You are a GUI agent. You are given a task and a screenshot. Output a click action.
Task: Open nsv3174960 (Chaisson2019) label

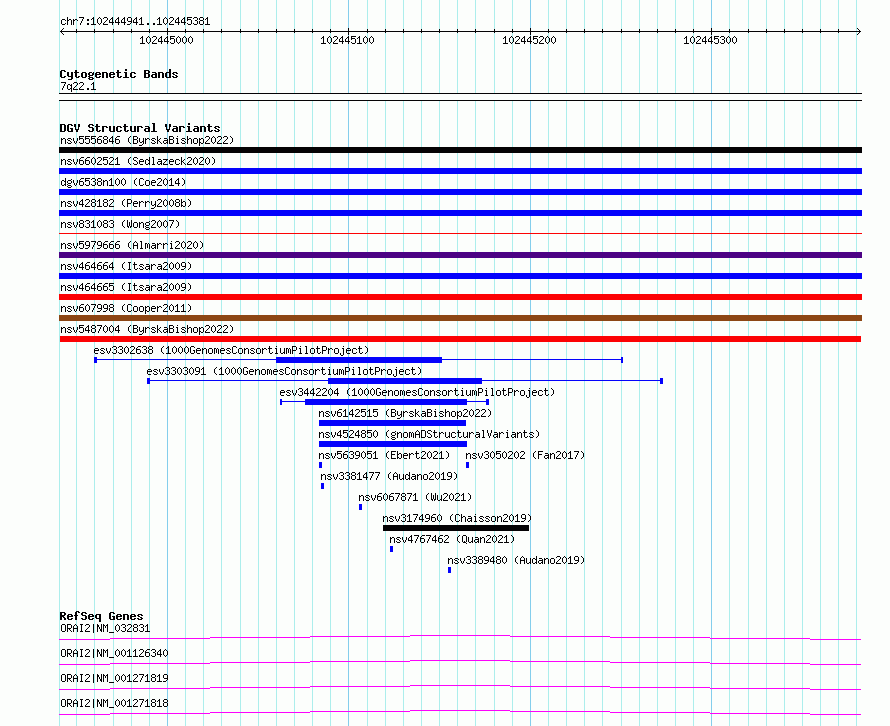pos(457,518)
